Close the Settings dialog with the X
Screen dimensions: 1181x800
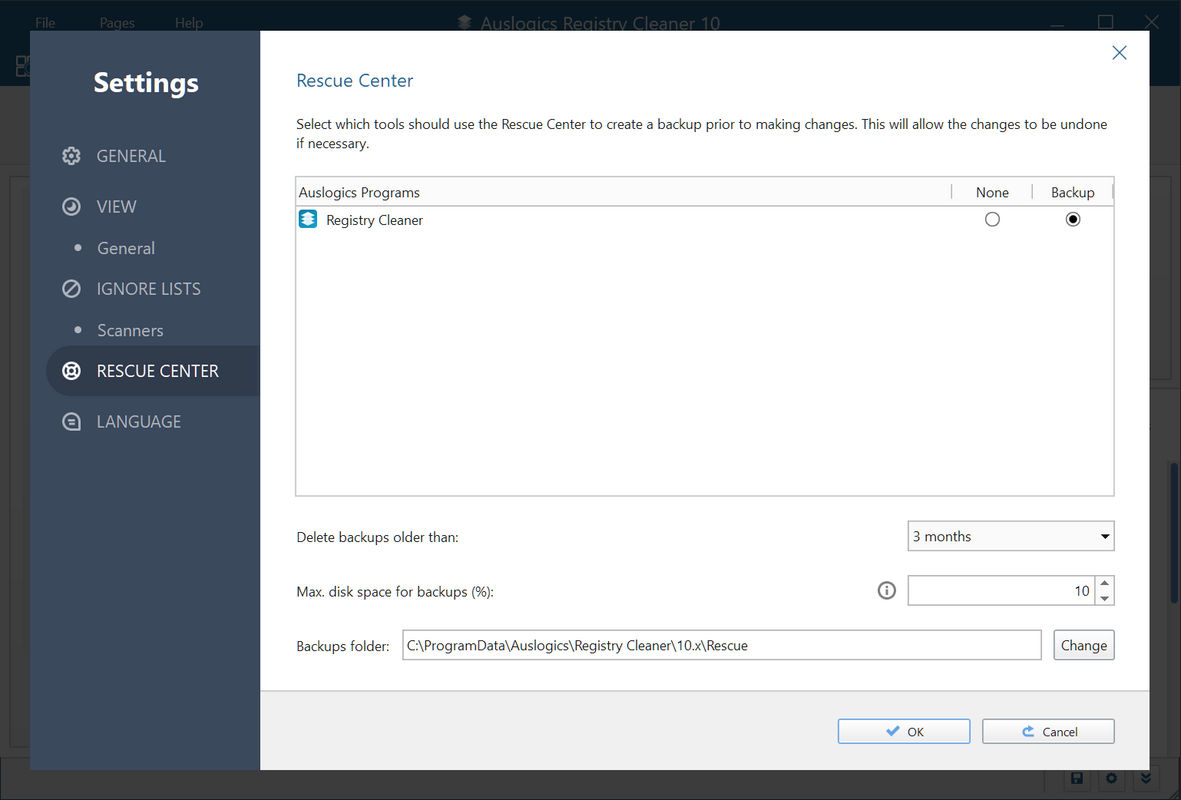tap(1119, 52)
